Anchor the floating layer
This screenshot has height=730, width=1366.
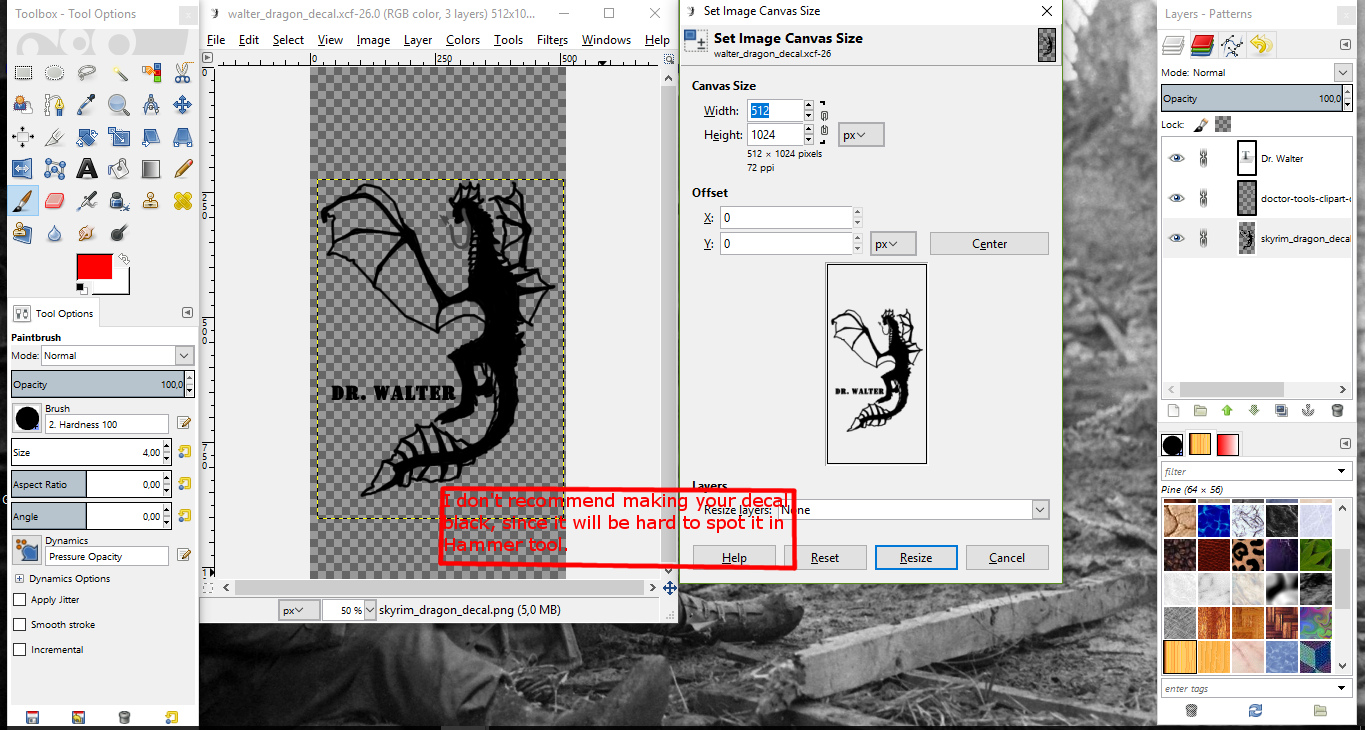point(1307,410)
